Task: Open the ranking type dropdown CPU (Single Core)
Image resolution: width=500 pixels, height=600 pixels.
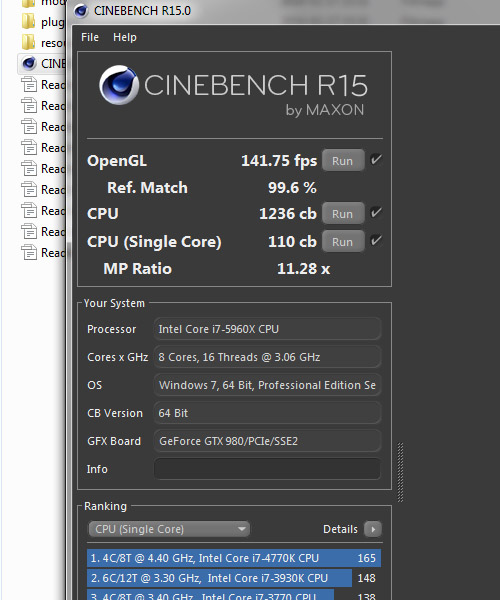Action: coord(169,529)
